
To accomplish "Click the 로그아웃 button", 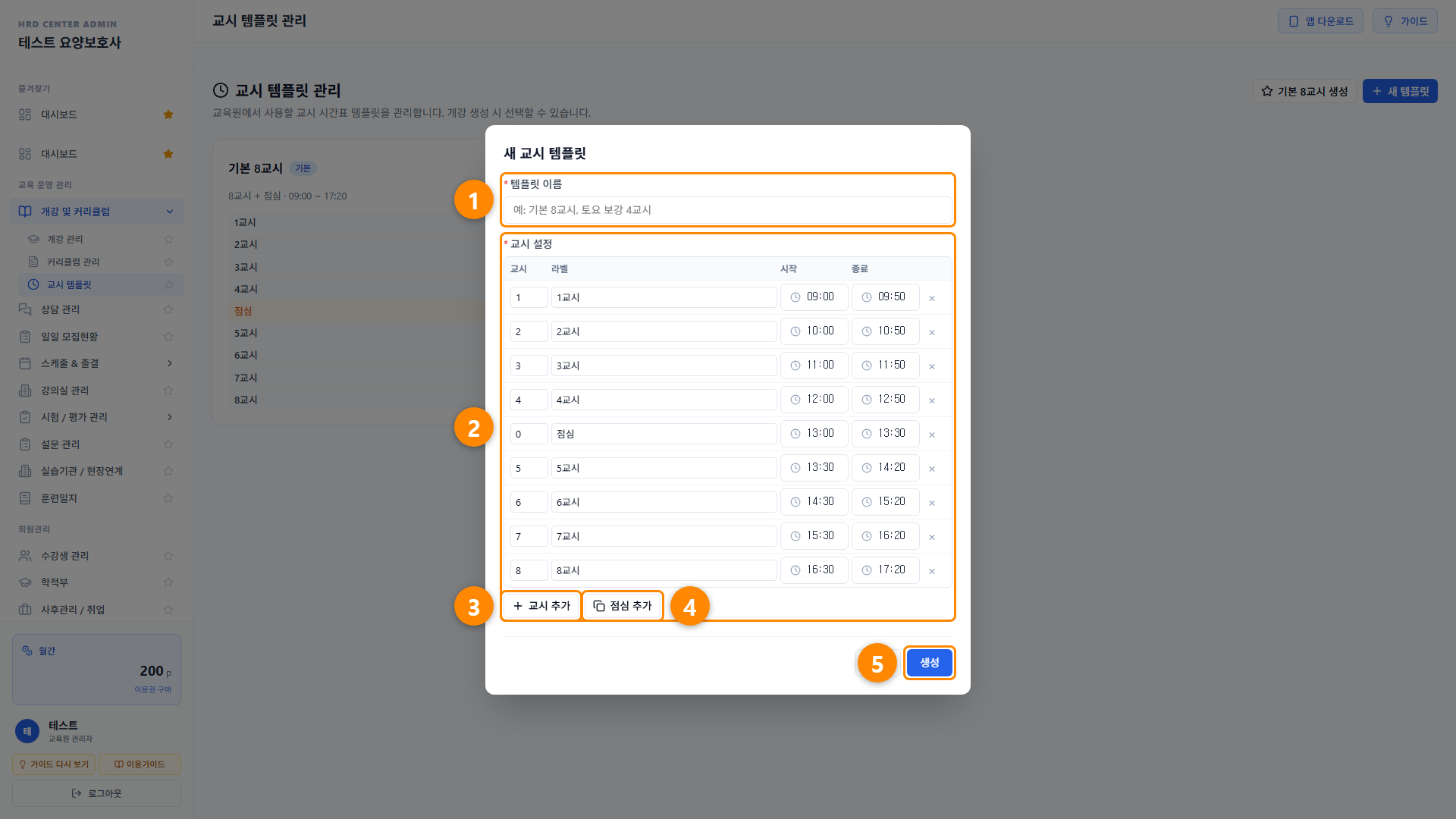I will pos(96,793).
